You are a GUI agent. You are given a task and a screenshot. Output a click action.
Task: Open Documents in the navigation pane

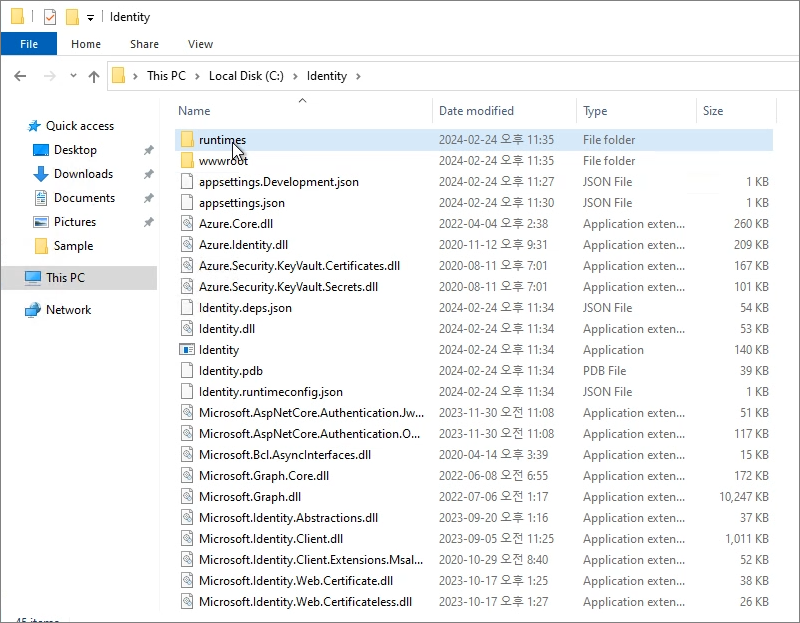click(x=84, y=197)
